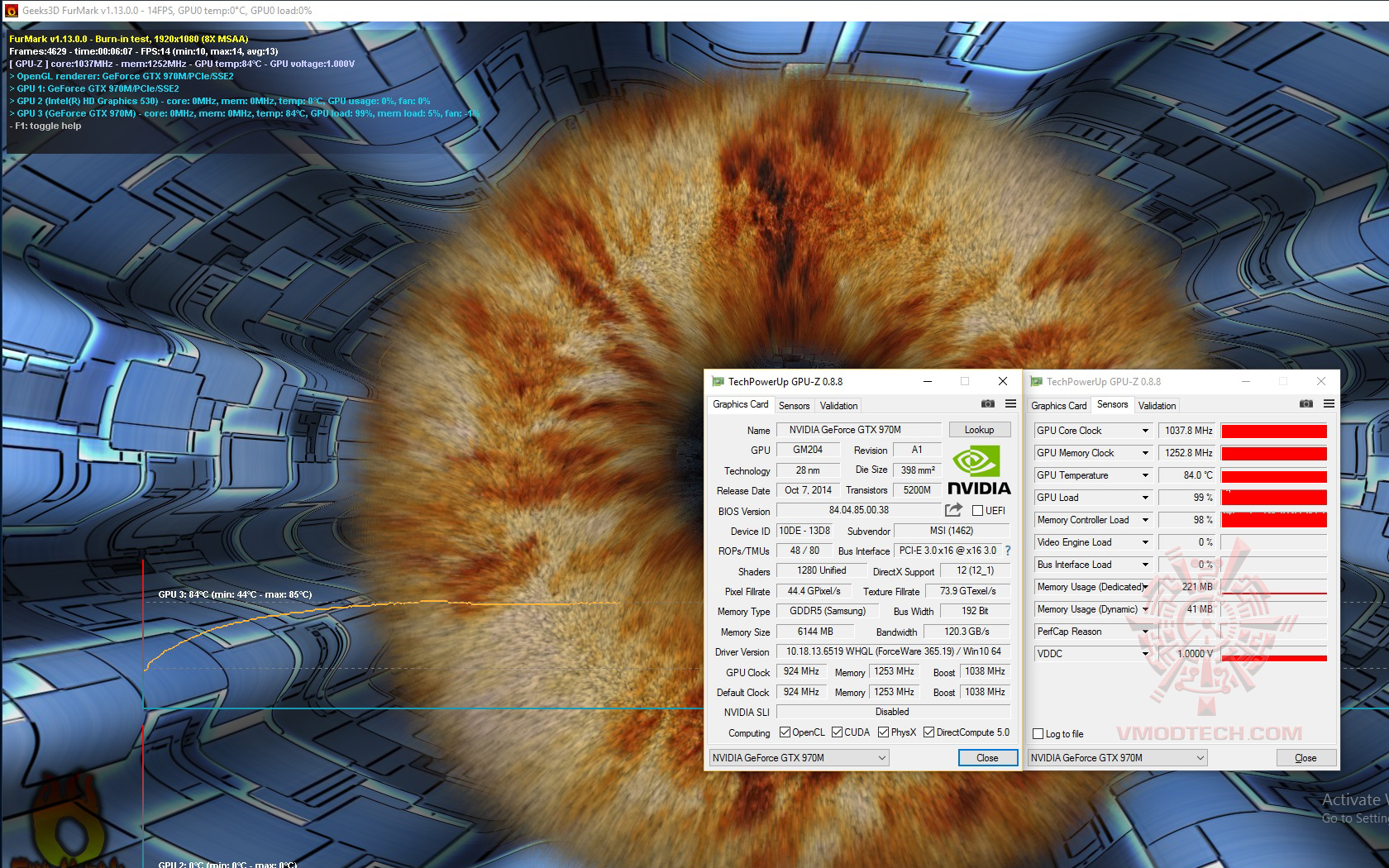Expand the GPU Memory Clock sensor dropdown
The height and width of the screenshot is (868, 1389).
[1145, 453]
